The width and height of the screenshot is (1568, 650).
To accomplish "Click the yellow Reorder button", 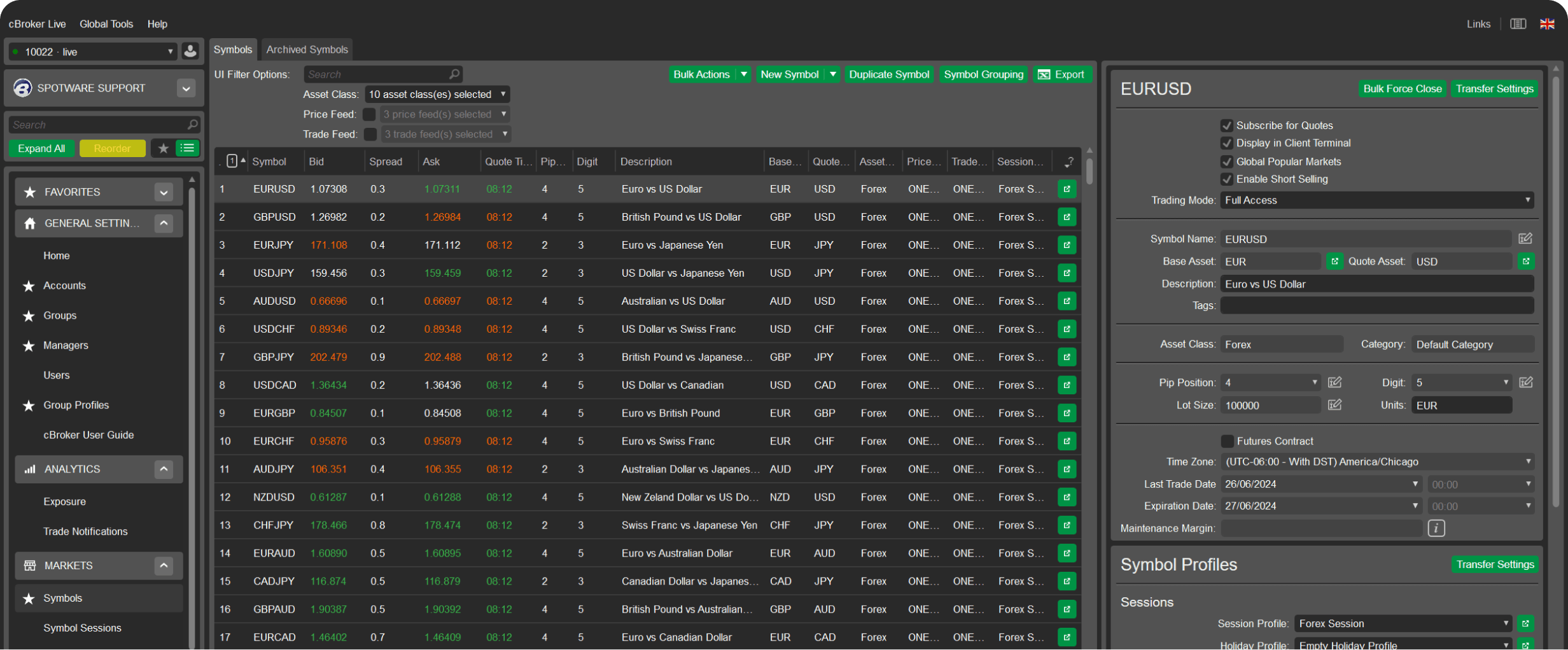I will tap(112, 148).
